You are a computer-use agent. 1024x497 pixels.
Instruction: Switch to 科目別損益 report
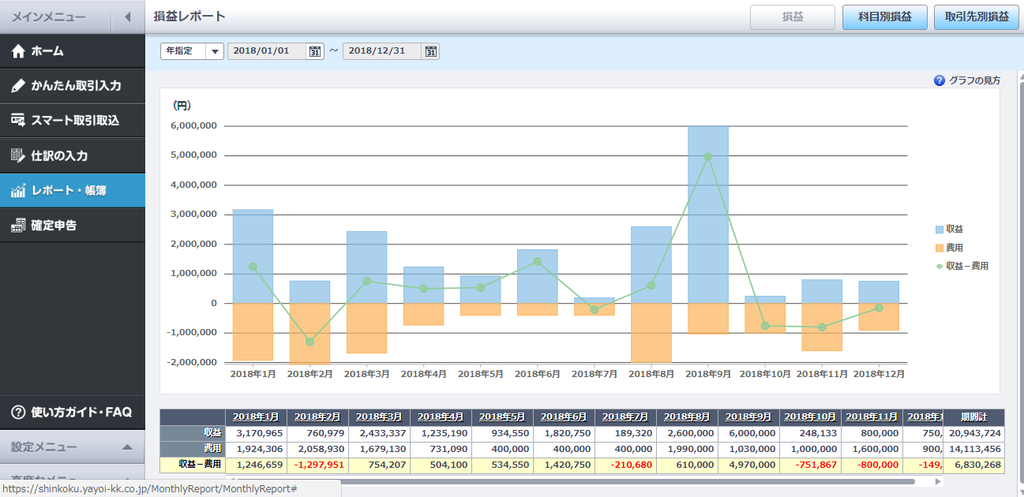(x=885, y=17)
